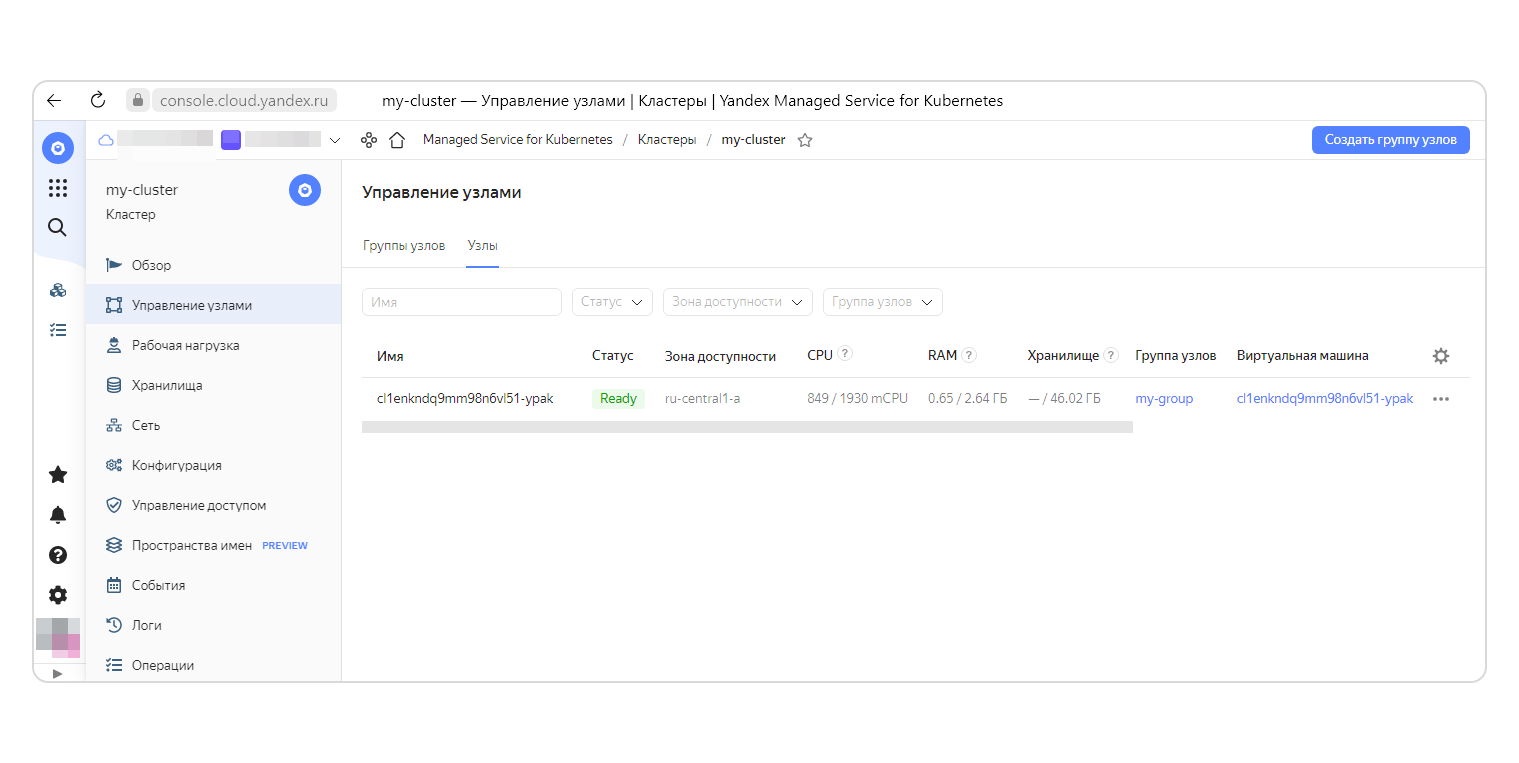1519x763 pixels.
Task: Open the virtual machine link cl1enkndq9mm98n6vl51-ypak
Action: click(1325, 399)
